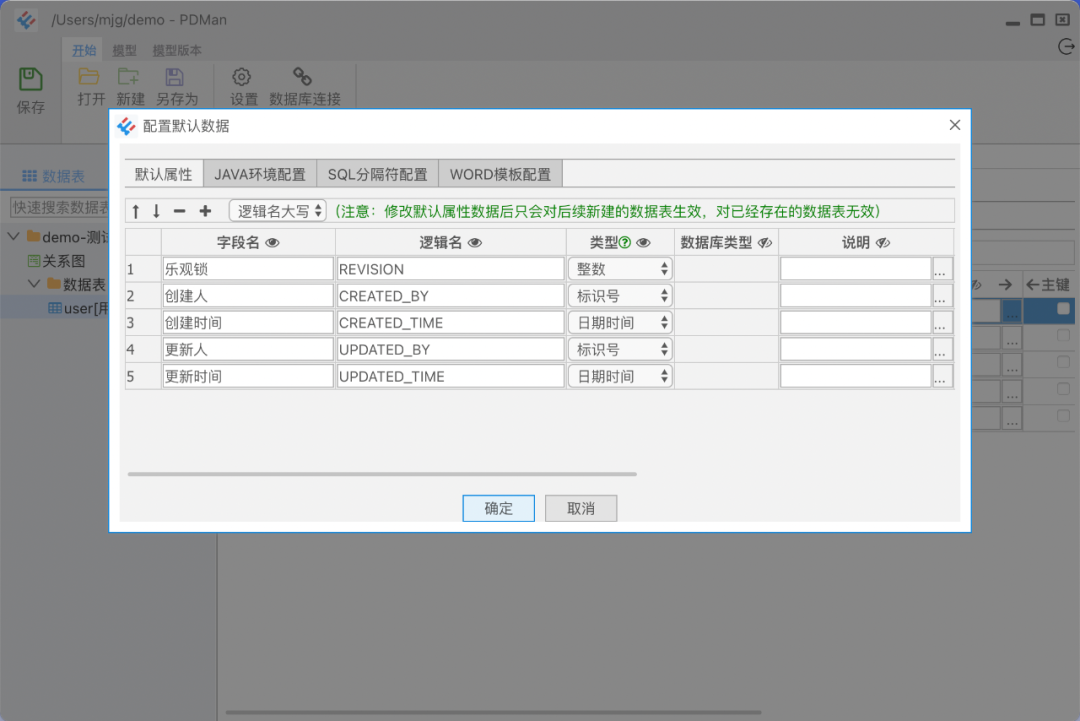This screenshot has height=721, width=1080.
Task: Add a row with the plus icon
Action: click(x=205, y=211)
